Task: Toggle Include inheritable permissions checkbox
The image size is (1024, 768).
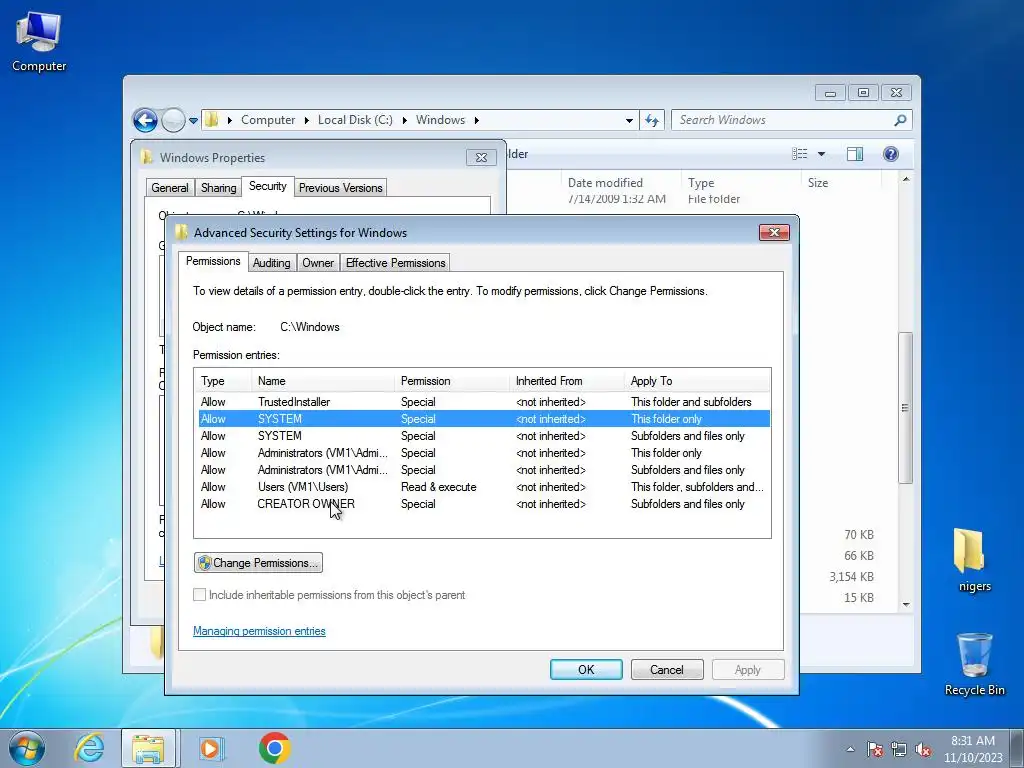Action: click(x=200, y=595)
